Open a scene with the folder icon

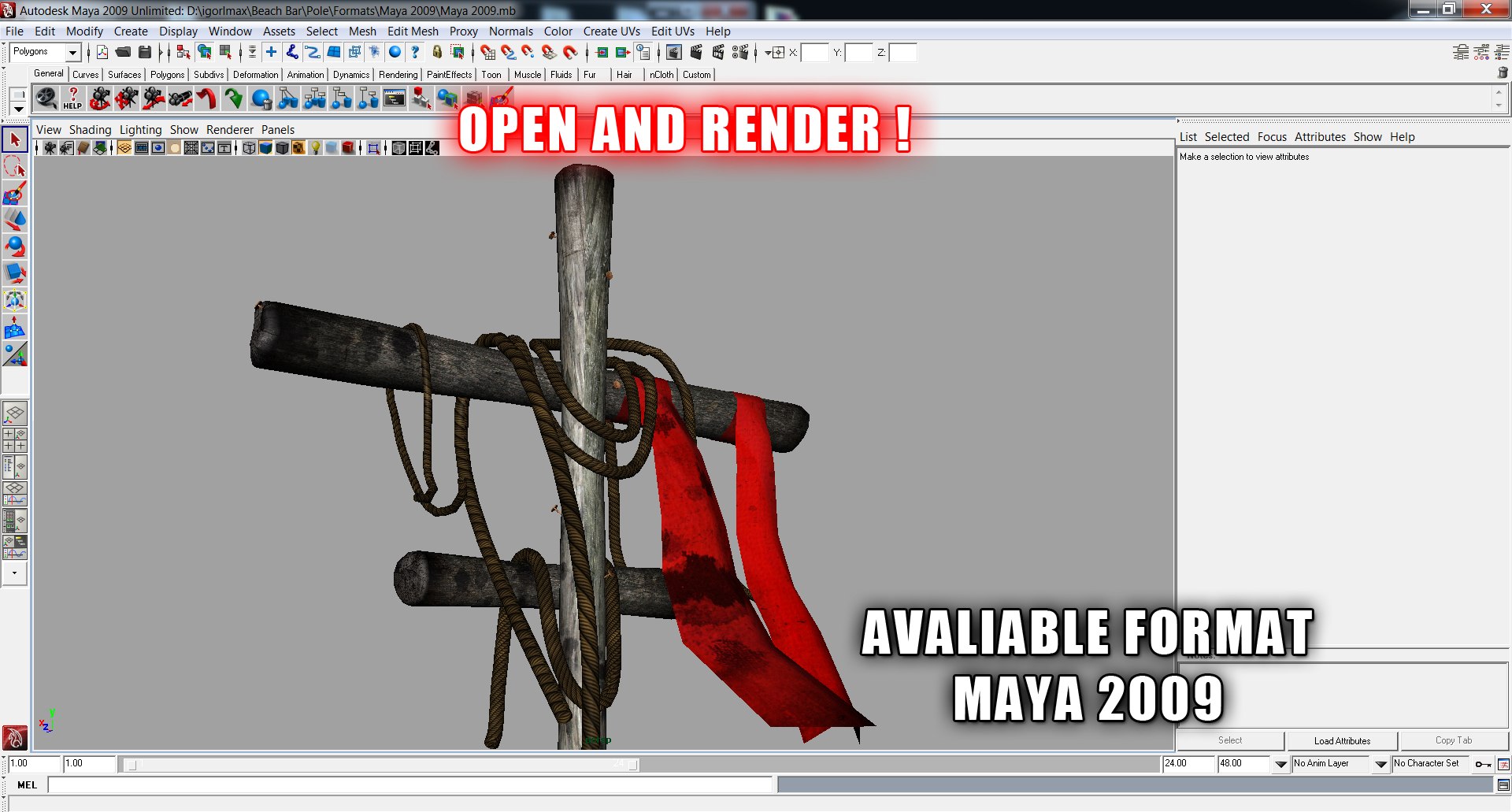coord(123,52)
